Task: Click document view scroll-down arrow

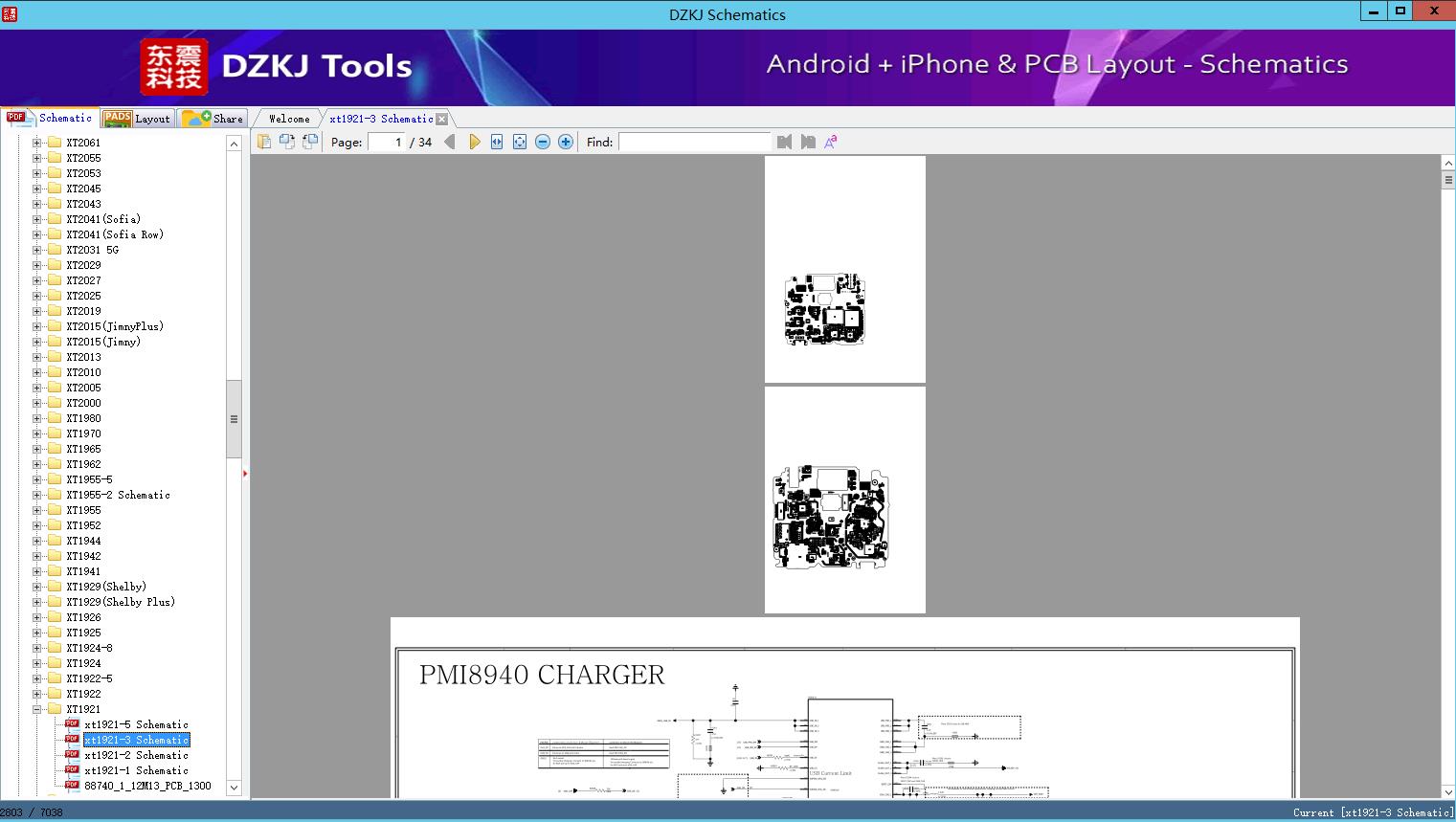Action: (x=1447, y=791)
